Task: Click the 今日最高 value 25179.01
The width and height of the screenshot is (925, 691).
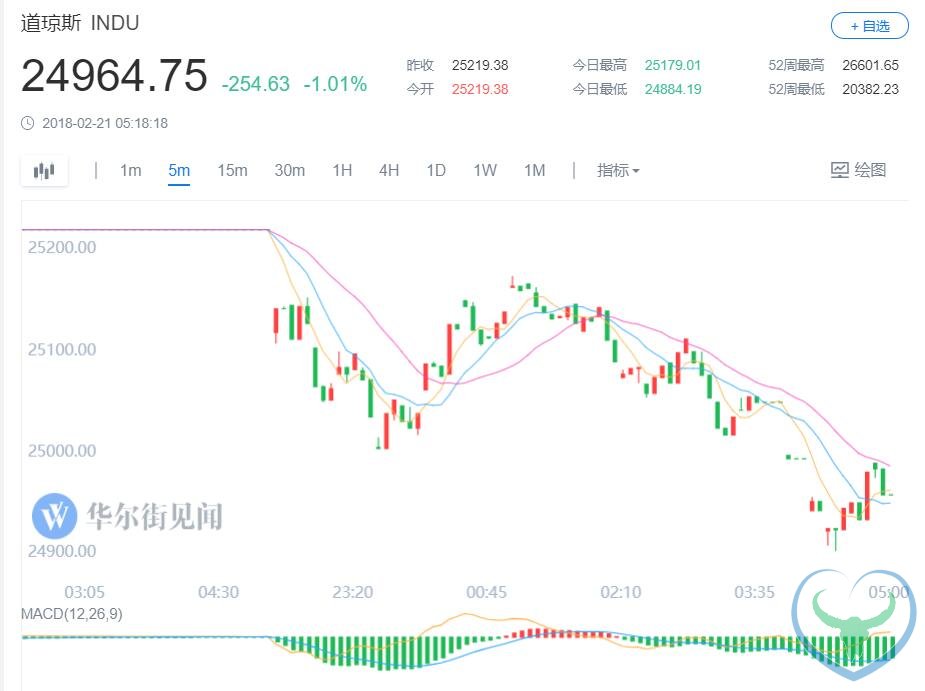Action: (673, 65)
